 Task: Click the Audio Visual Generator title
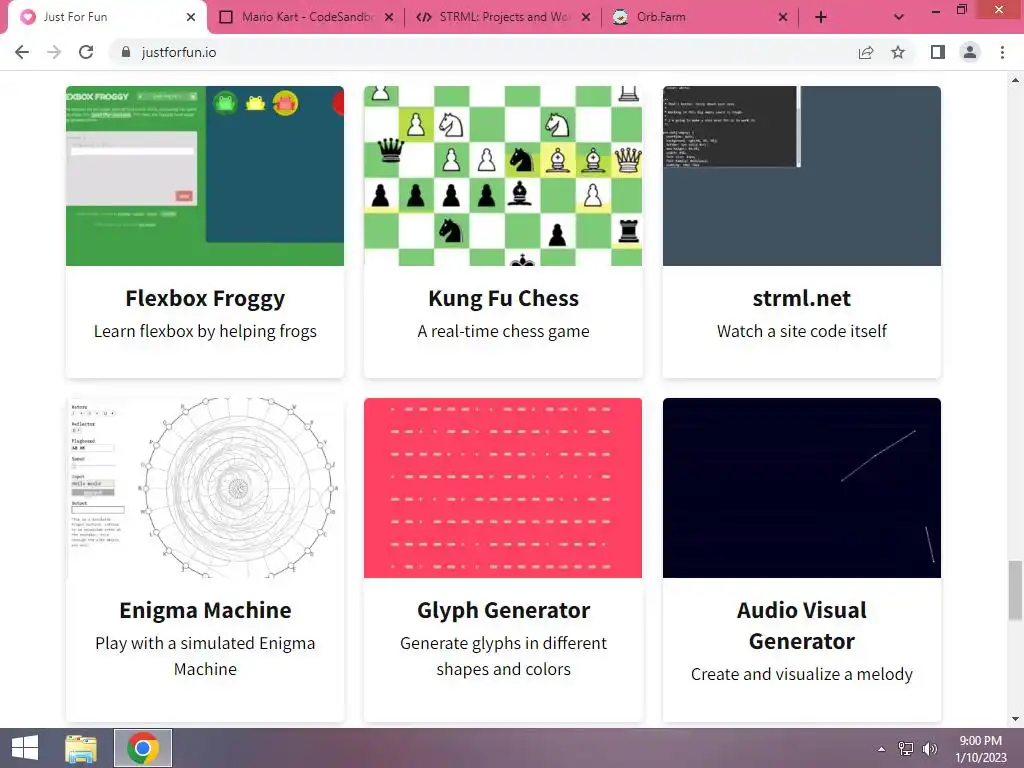pyautogui.click(x=802, y=626)
